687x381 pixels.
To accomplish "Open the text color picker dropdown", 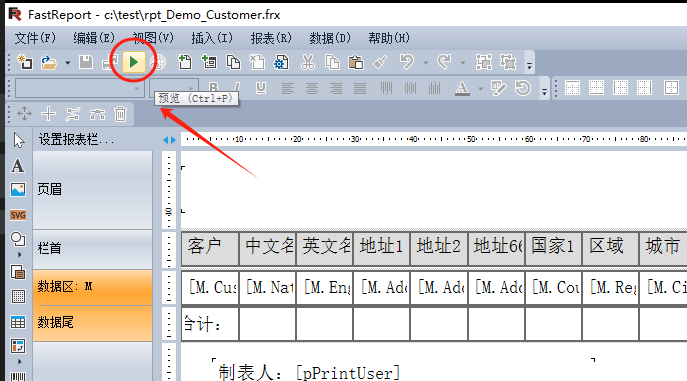I will (481, 89).
